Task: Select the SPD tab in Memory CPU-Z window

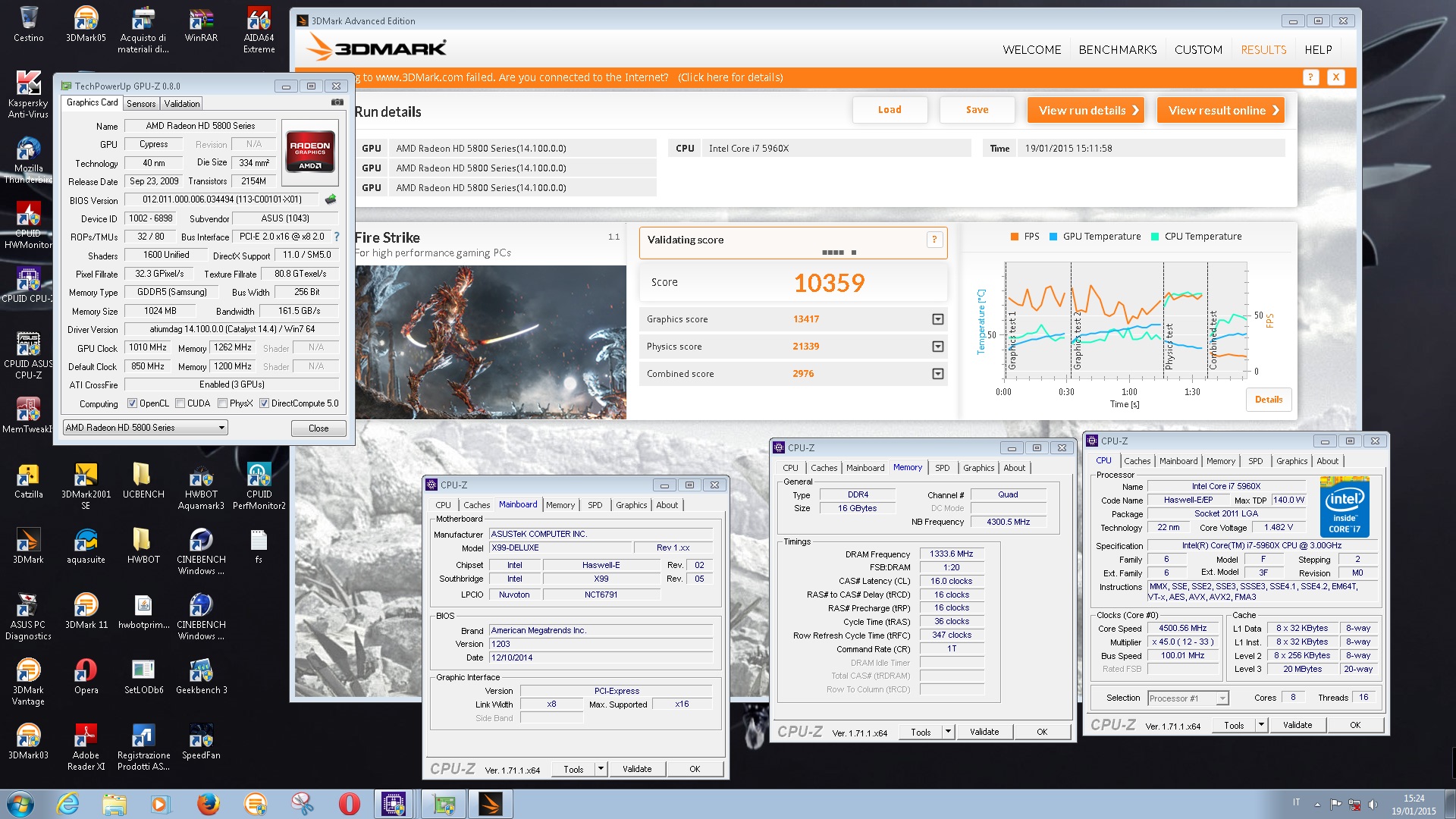Action: pos(942,468)
